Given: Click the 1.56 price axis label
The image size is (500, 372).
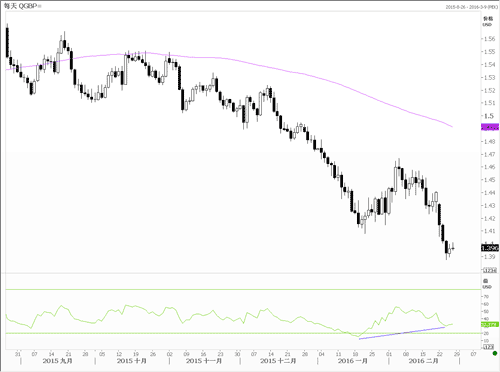Looking at the screenshot, I should point(489,39).
